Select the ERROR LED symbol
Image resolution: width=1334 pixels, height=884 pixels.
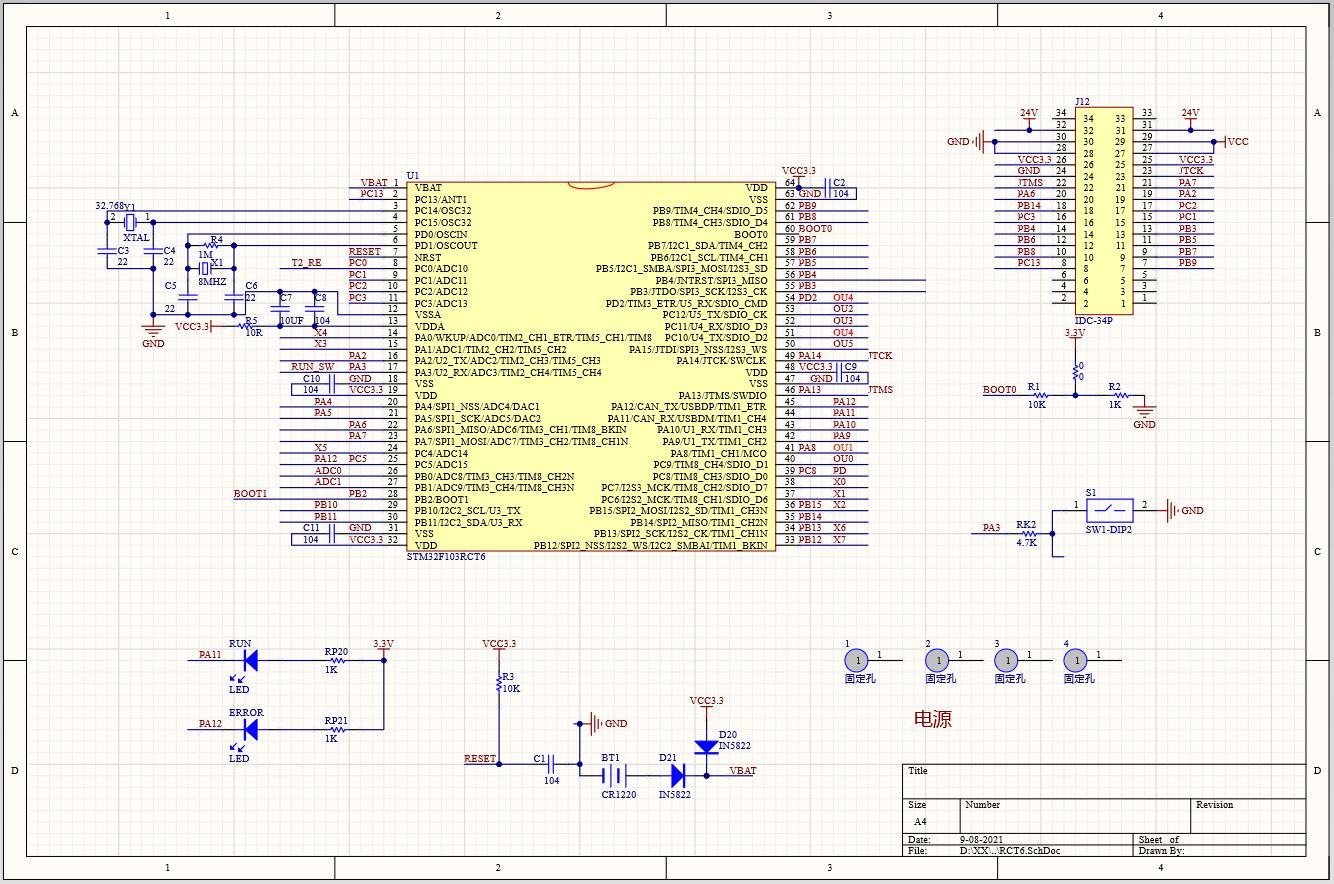[250, 730]
